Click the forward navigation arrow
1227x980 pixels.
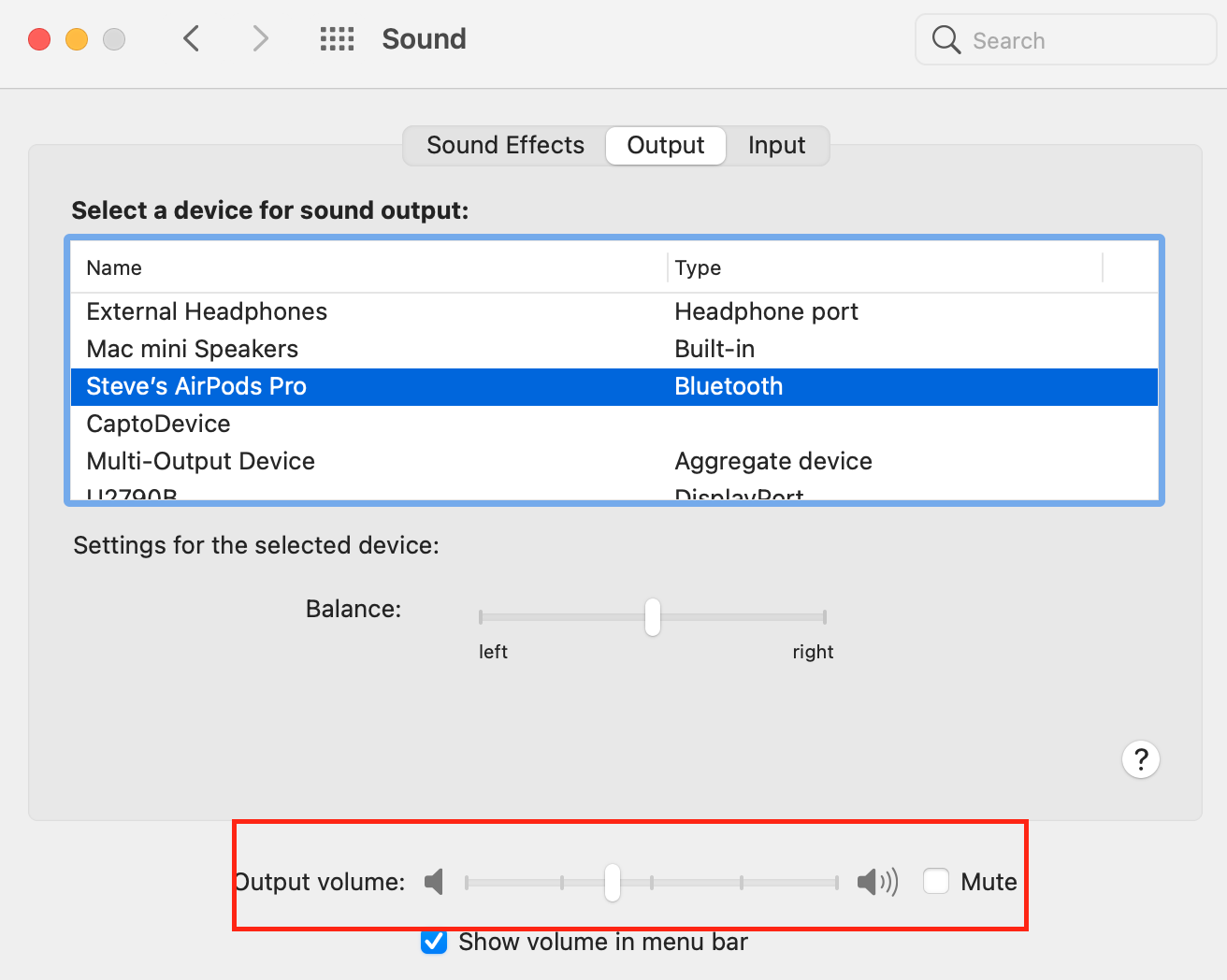pos(260,39)
